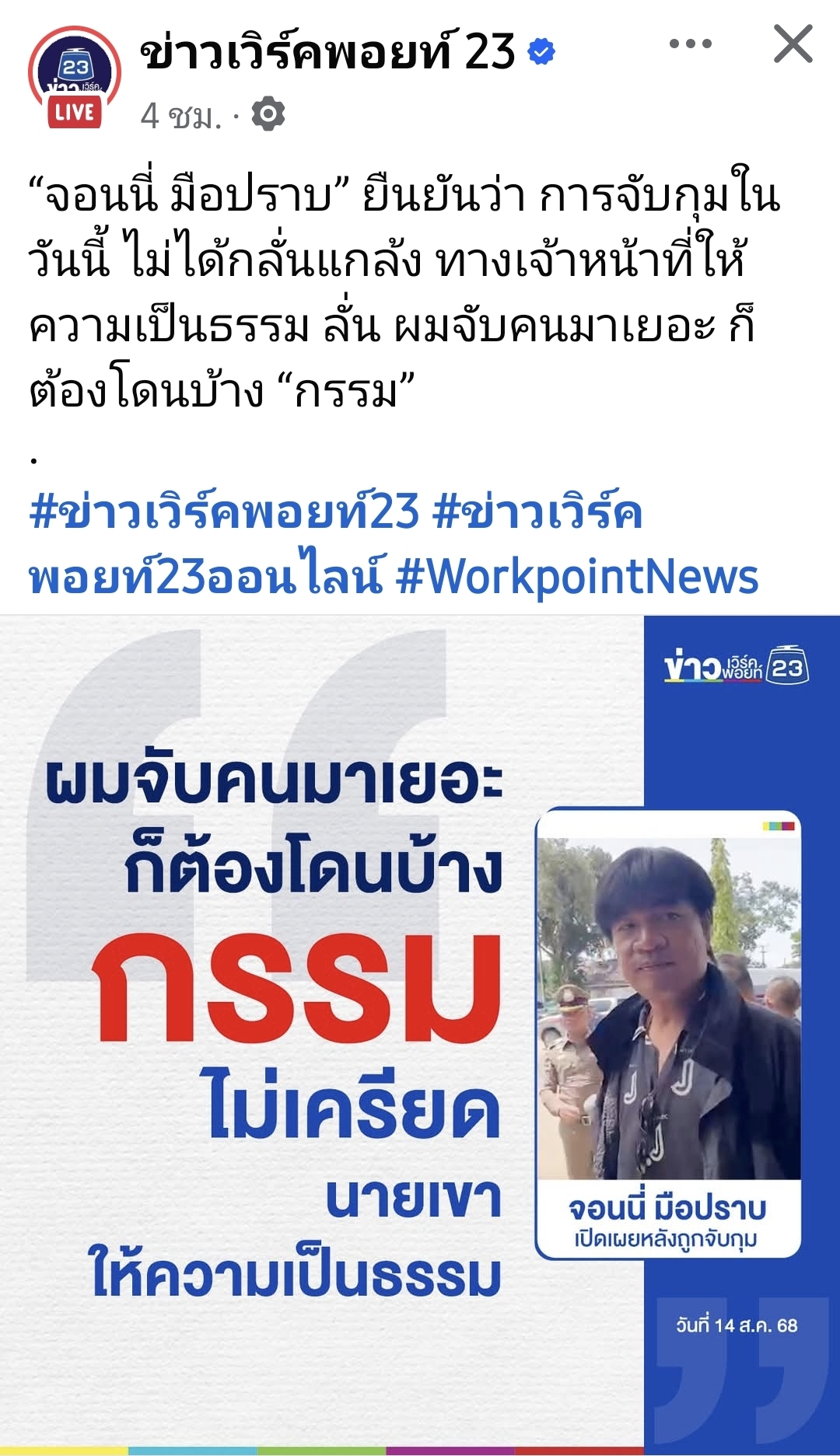
Task: Open the three-dot post options menu
Action: 690,44
